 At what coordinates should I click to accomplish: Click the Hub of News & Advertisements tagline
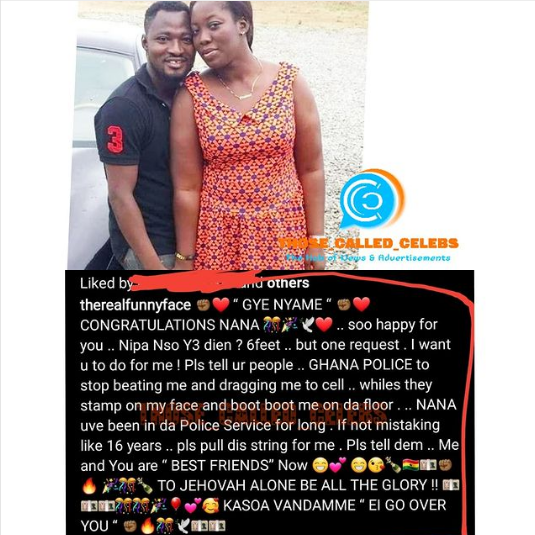368,258
